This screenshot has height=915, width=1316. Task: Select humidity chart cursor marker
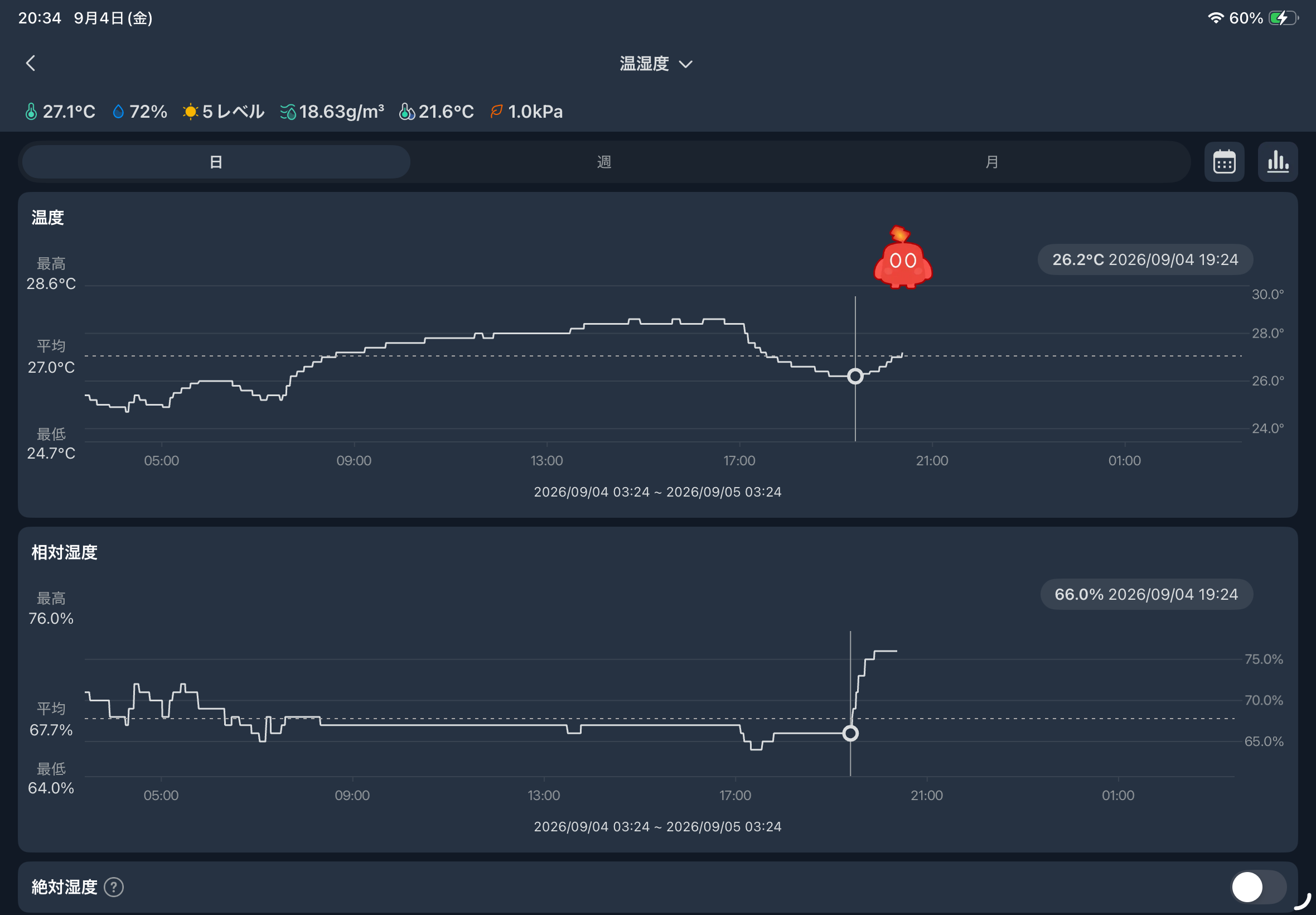tap(850, 733)
